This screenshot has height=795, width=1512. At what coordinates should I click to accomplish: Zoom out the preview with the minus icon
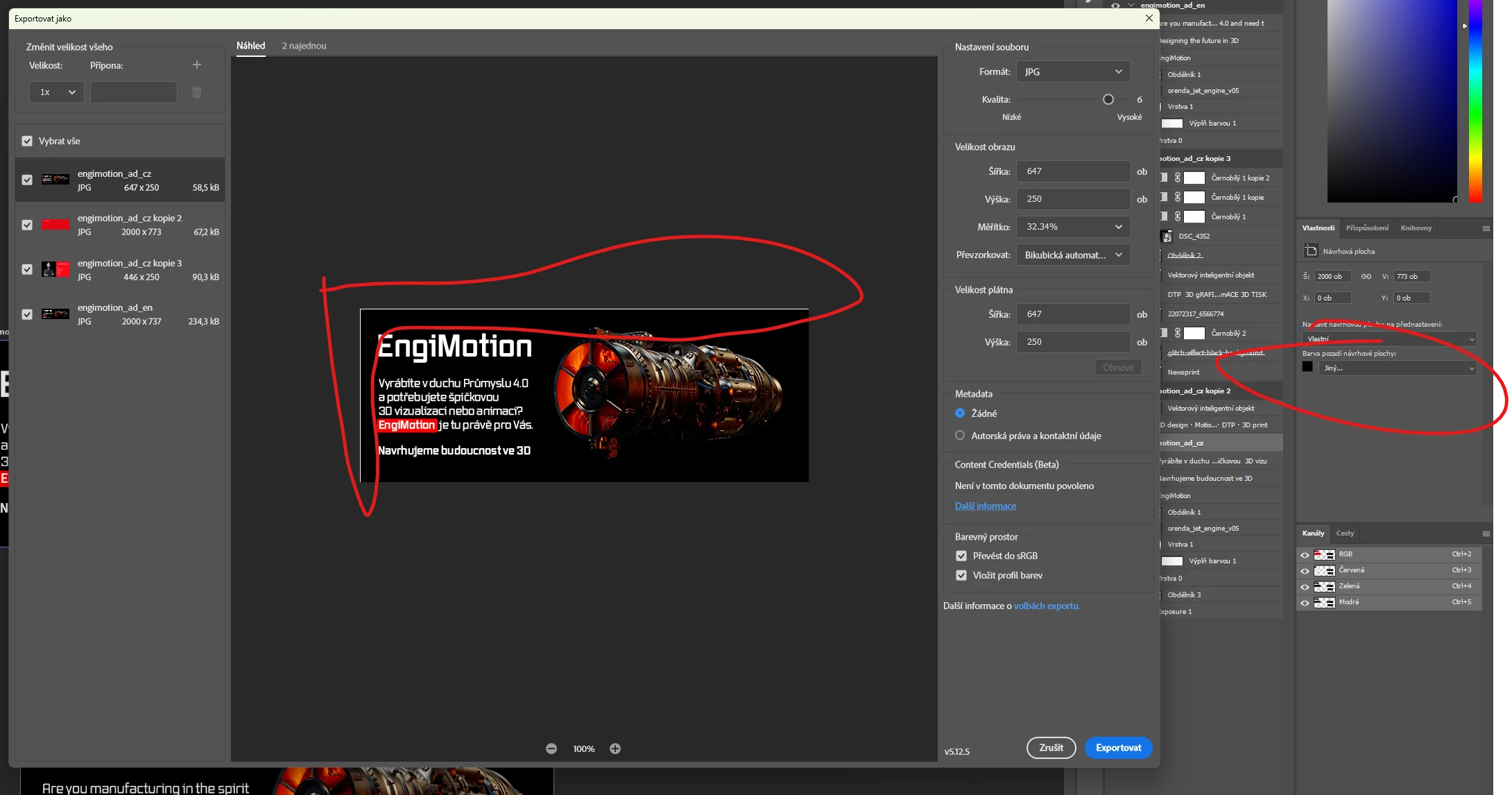pyautogui.click(x=551, y=749)
